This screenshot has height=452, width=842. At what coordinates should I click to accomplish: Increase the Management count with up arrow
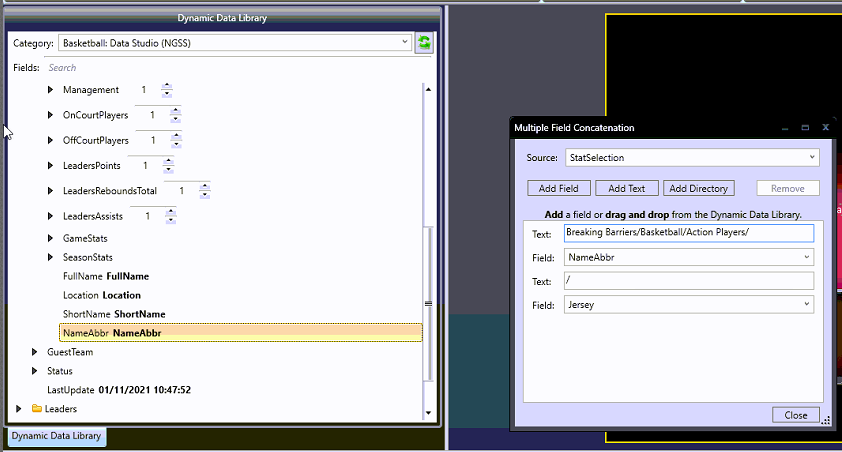pos(167,86)
